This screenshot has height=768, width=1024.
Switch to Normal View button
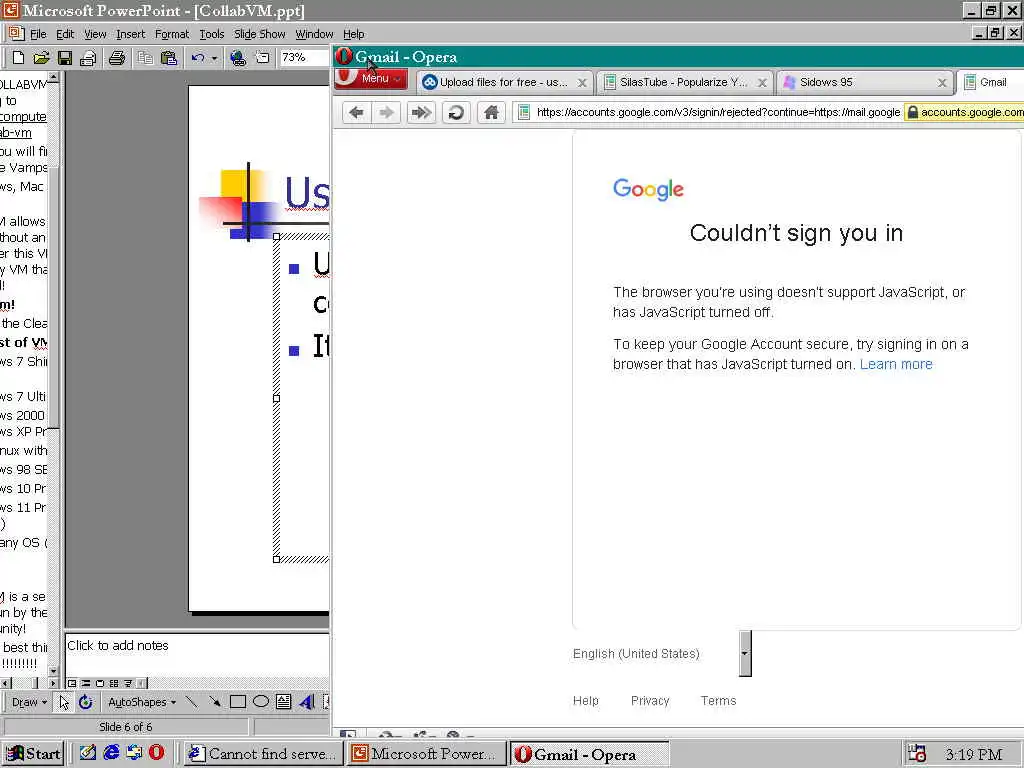click(72, 683)
